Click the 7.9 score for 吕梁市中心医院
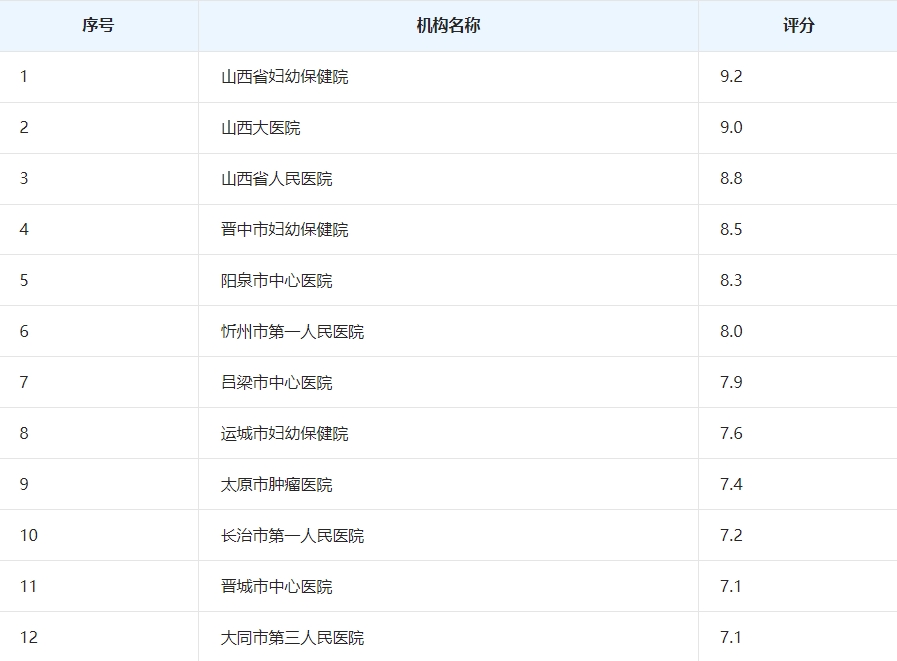The width and height of the screenshot is (897, 661). coord(731,383)
